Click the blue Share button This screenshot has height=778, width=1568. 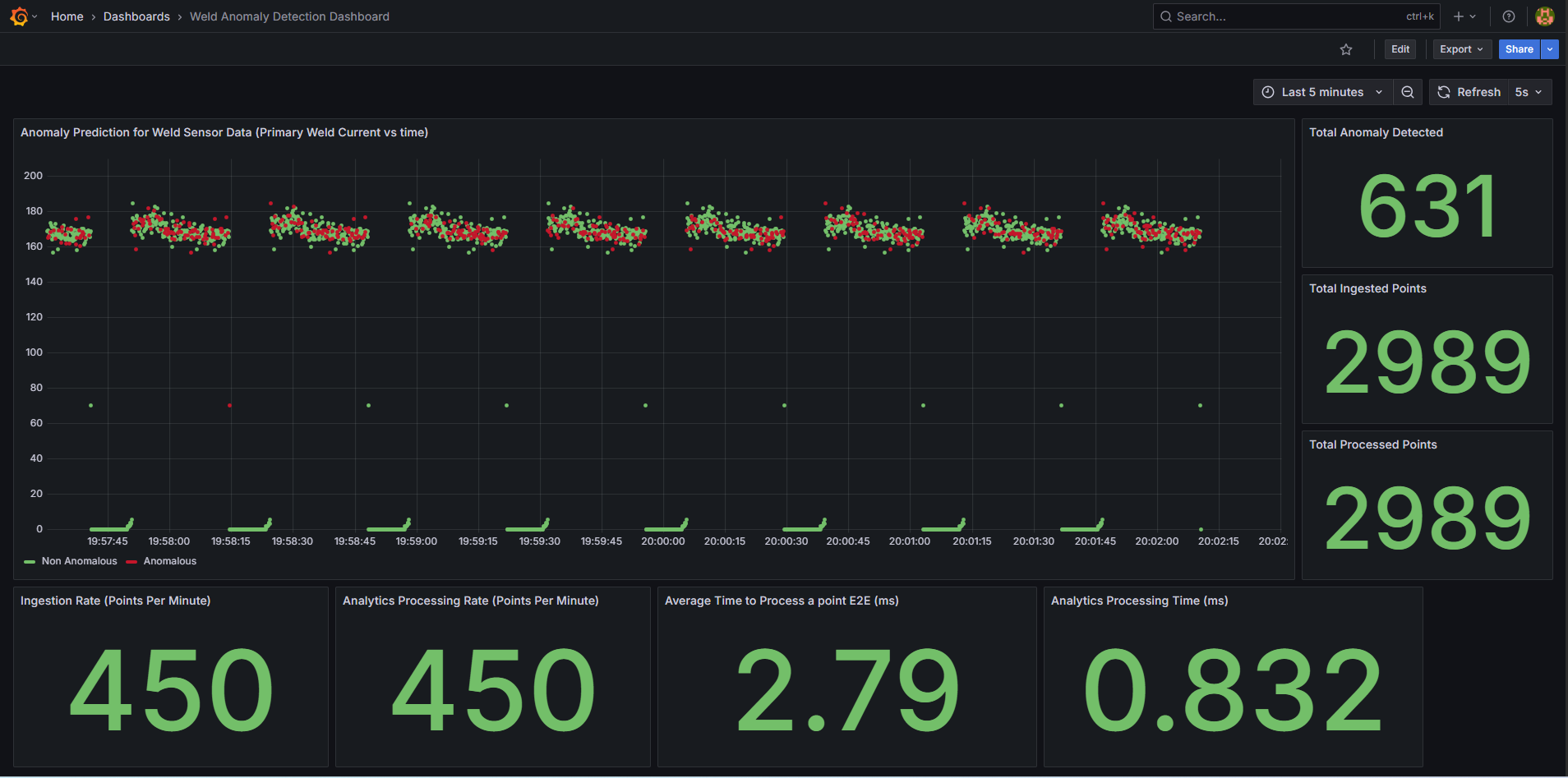point(1519,49)
